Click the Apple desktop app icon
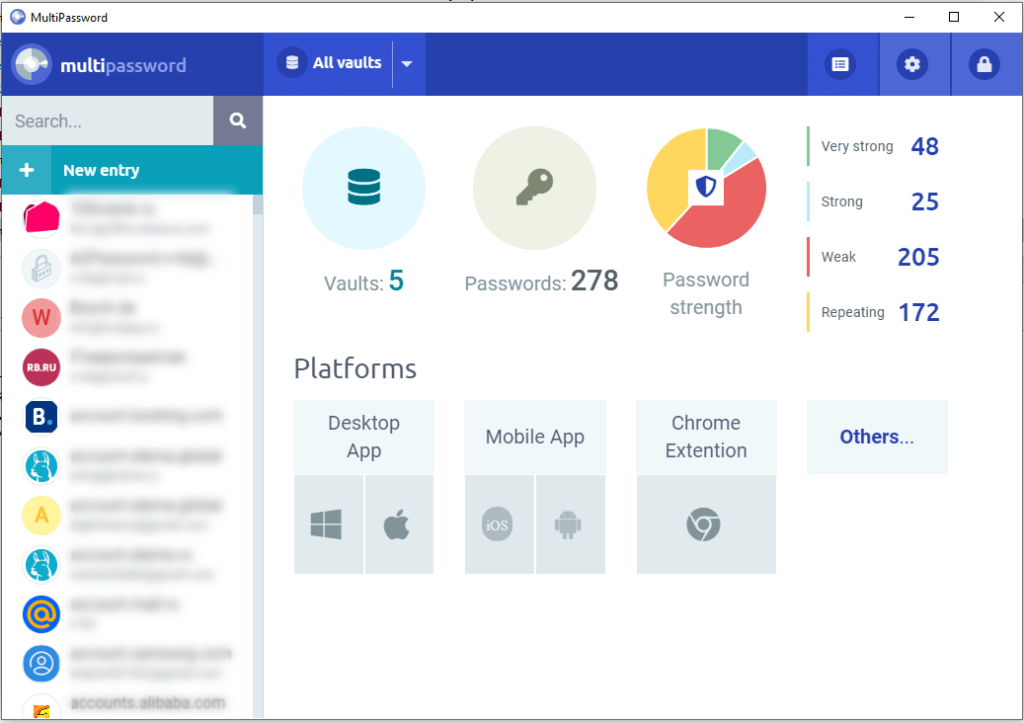The width and height of the screenshot is (1024, 723). click(399, 524)
